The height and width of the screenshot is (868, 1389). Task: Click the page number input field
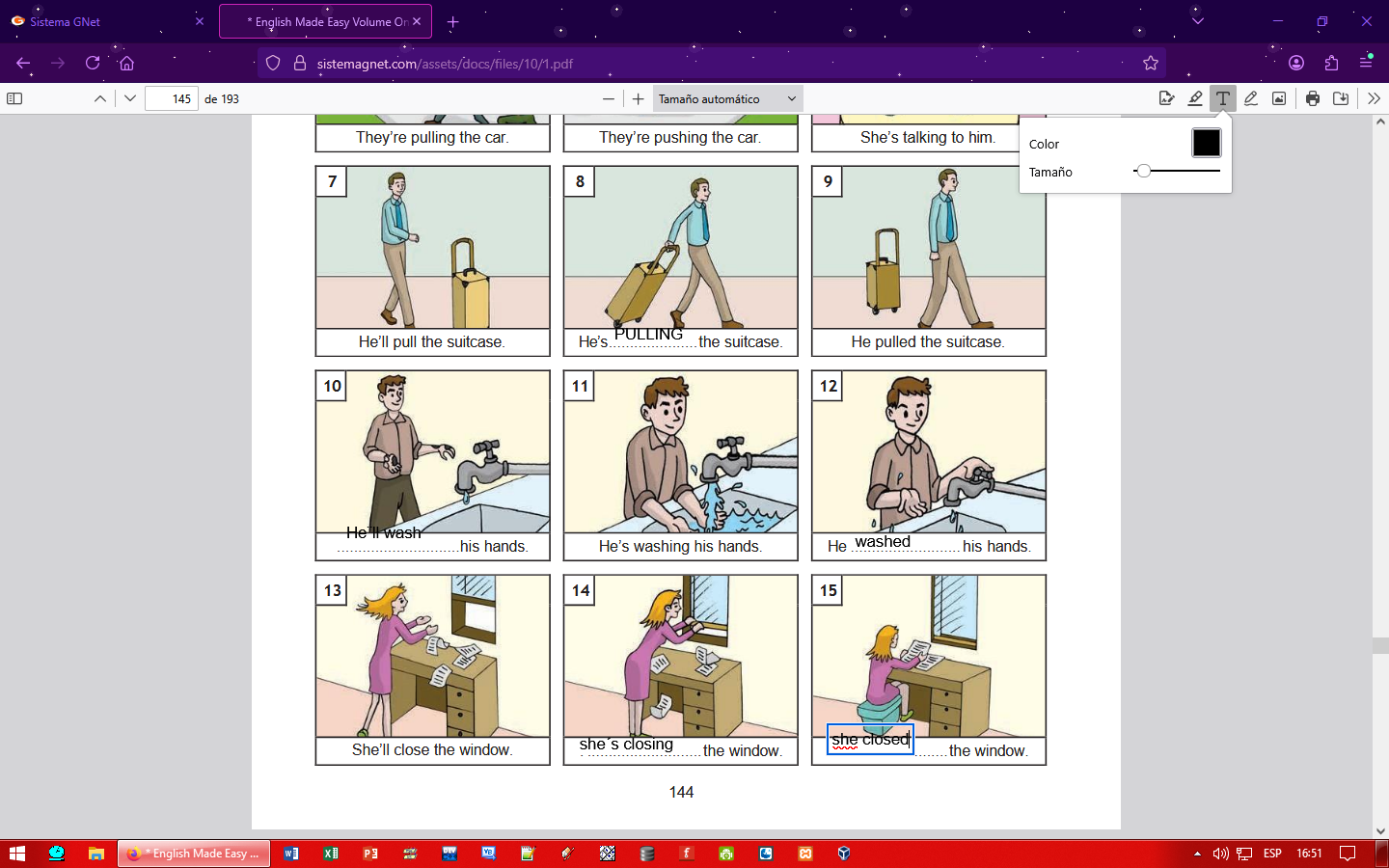tap(172, 98)
